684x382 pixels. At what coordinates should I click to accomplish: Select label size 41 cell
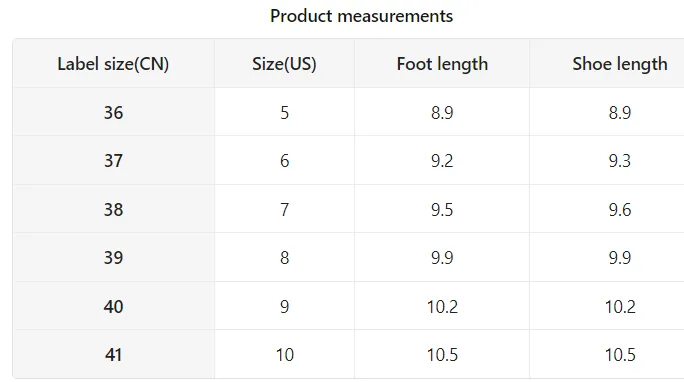click(113, 355)
